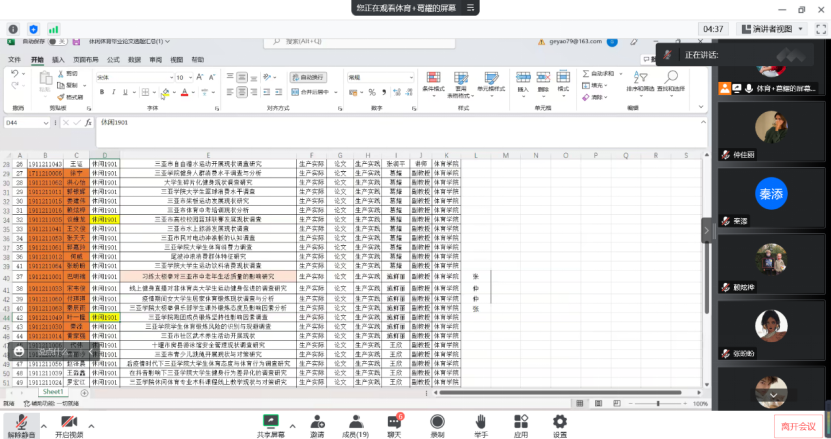Switch to the Formulas ribbon tab
The width and height of the screenshot is (831, 439).
coord(113,60)
